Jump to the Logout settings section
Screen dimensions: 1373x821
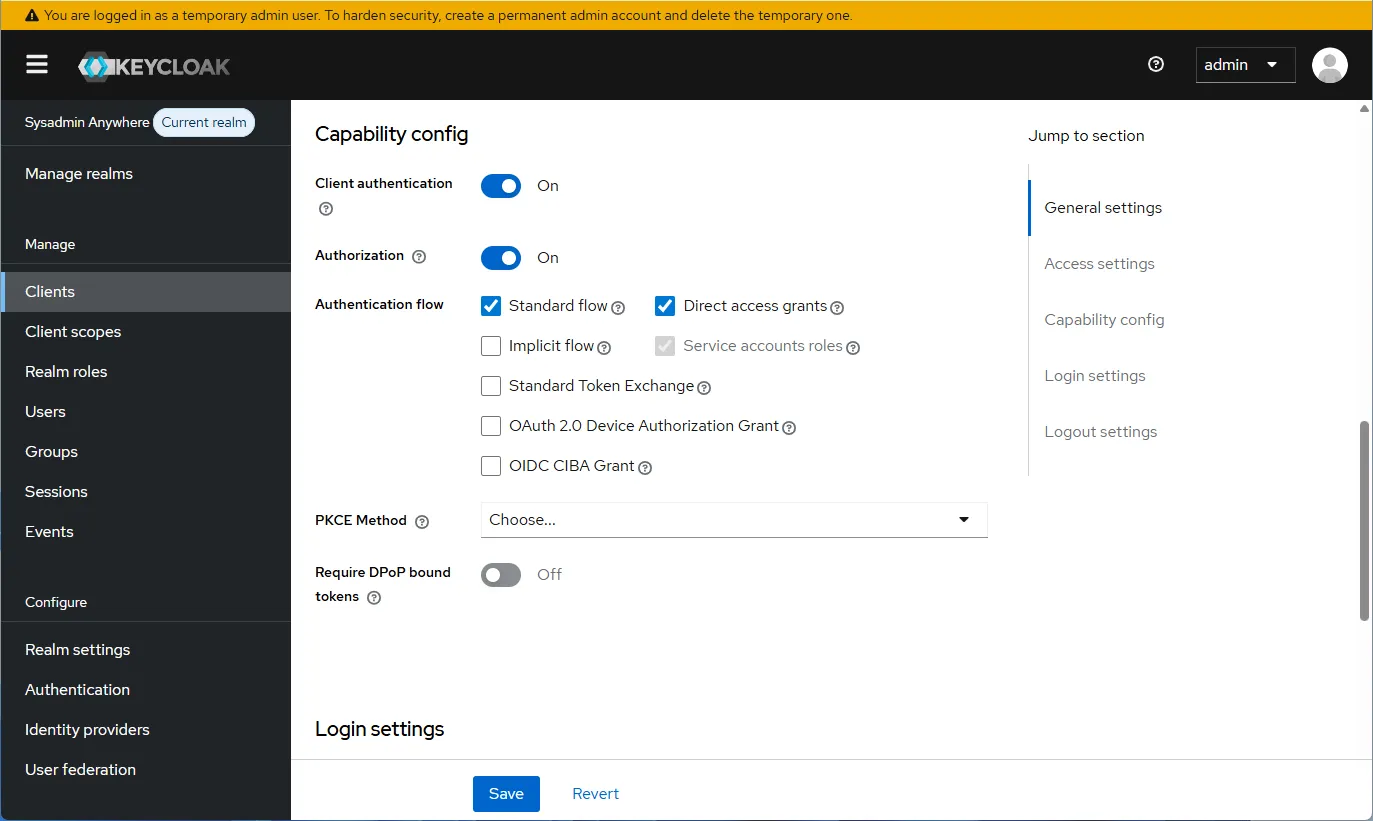[x=1100, y=431]
